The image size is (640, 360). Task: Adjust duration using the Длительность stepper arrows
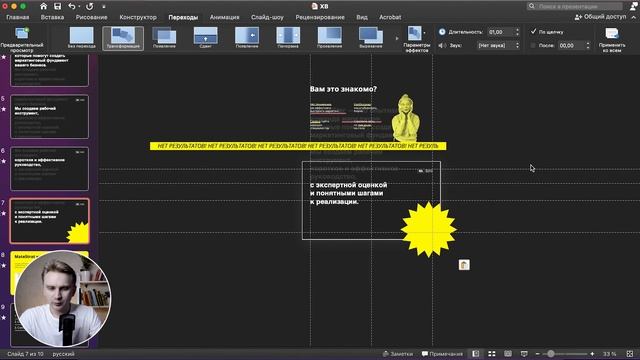[x=517, y=32]
